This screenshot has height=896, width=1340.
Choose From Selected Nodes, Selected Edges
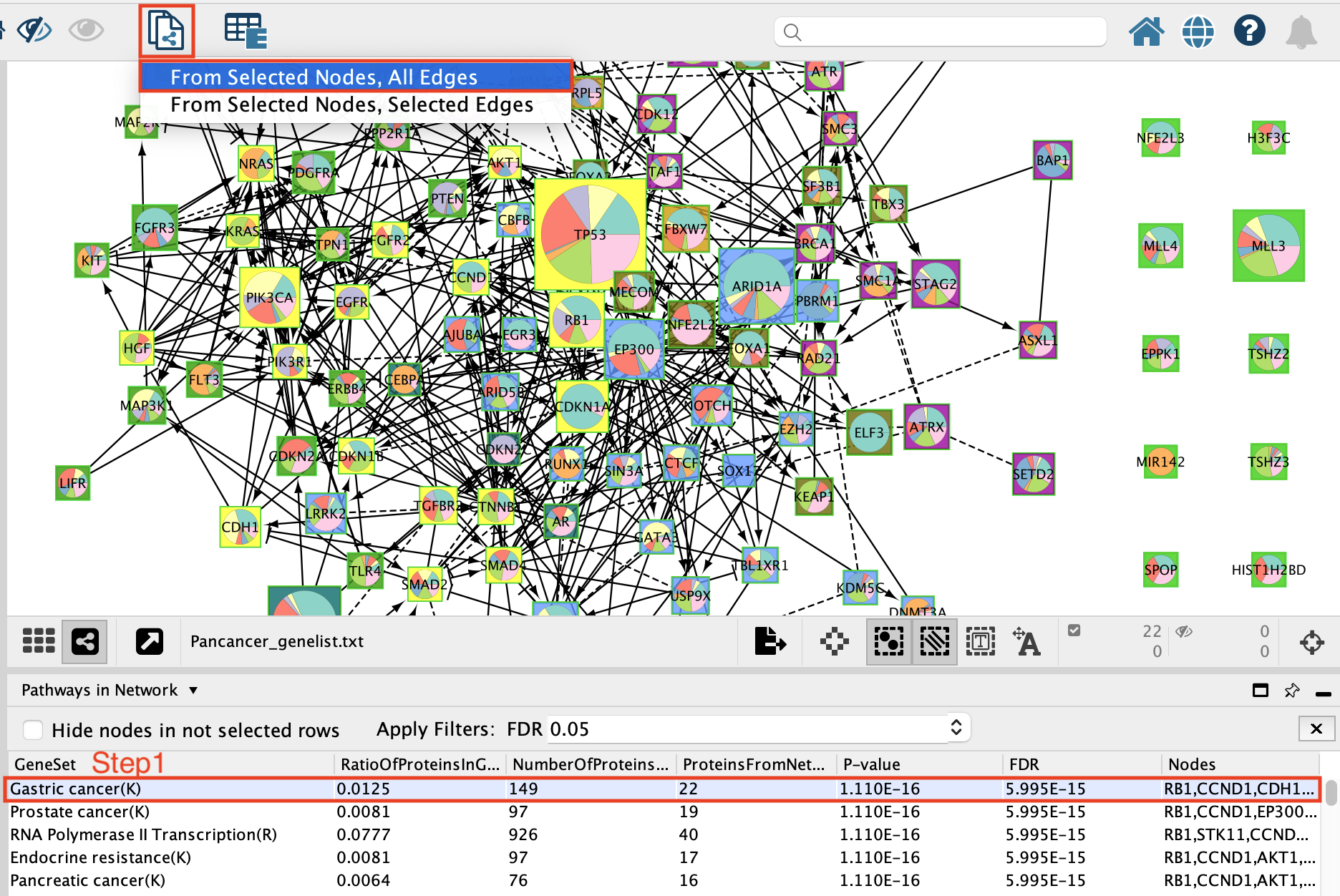tap(351, 104)
